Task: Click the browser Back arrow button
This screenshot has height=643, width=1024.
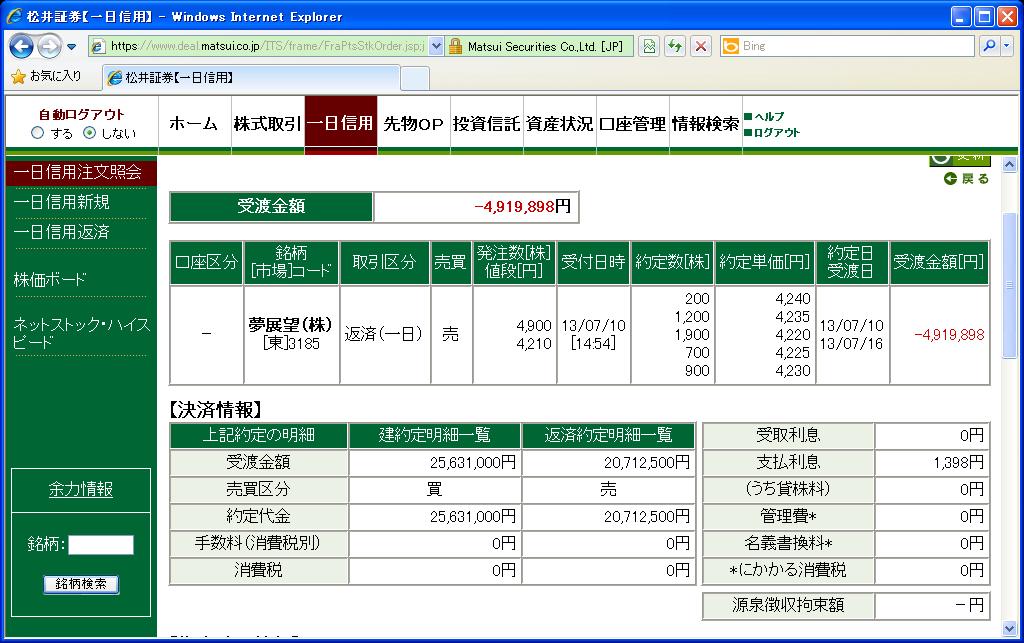Action: click(22, 46)
